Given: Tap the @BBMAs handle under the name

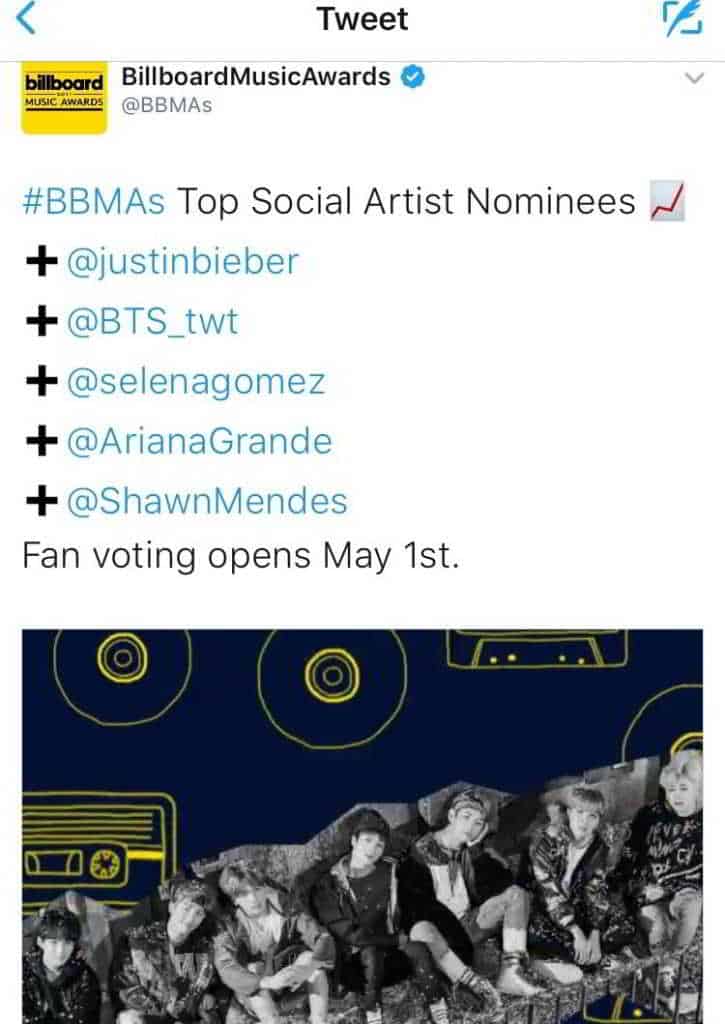Looking at the screenshot, I should click(166, 105).
